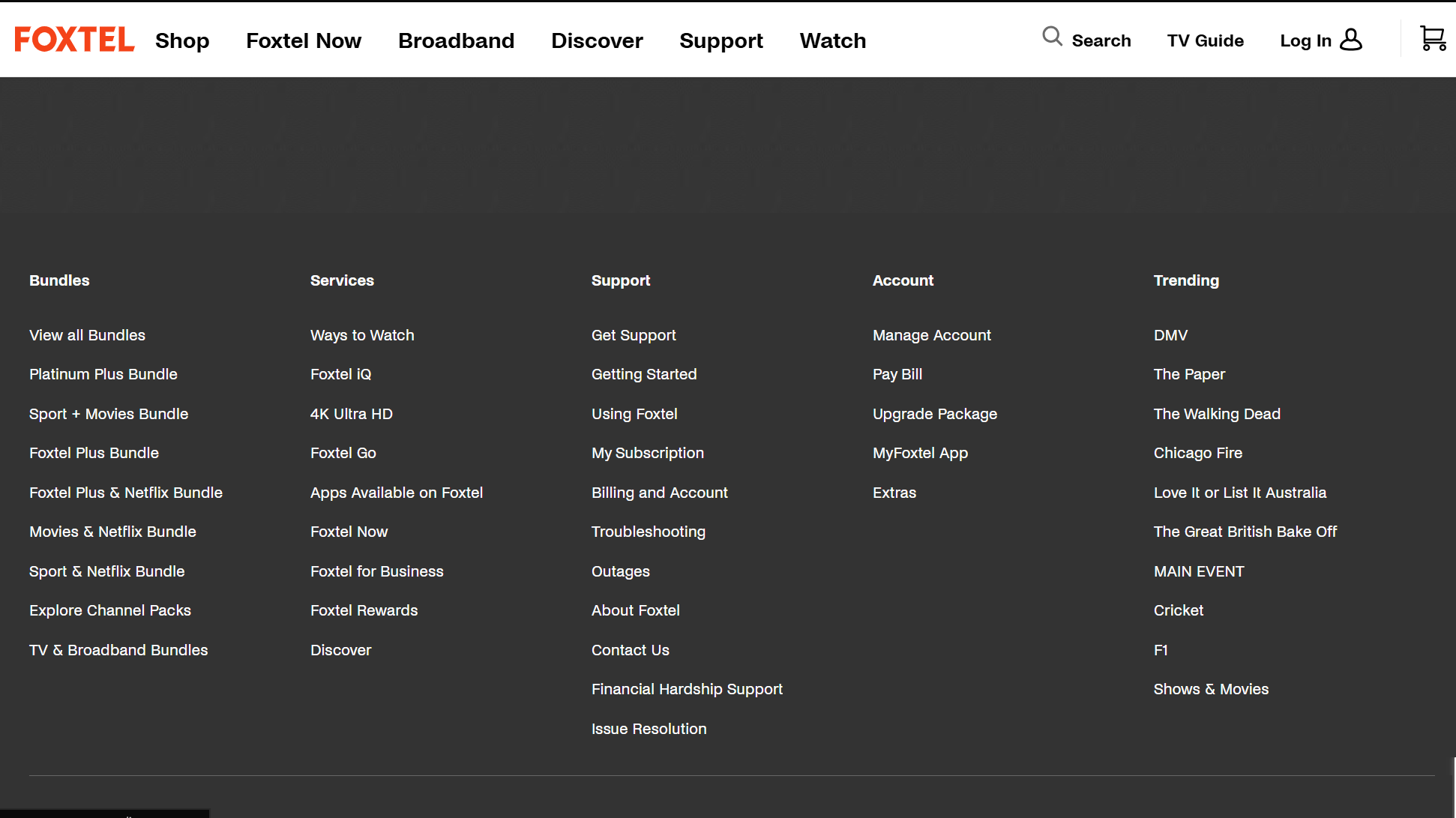Open the TV Guide link
1456x818 pixels.
tap(1205, 40)
